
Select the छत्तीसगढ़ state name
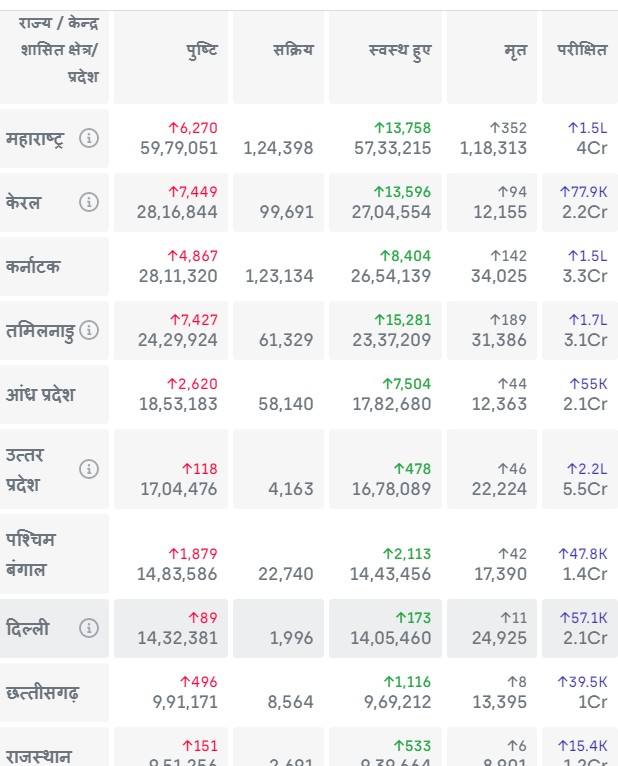[x=42, y=693]
